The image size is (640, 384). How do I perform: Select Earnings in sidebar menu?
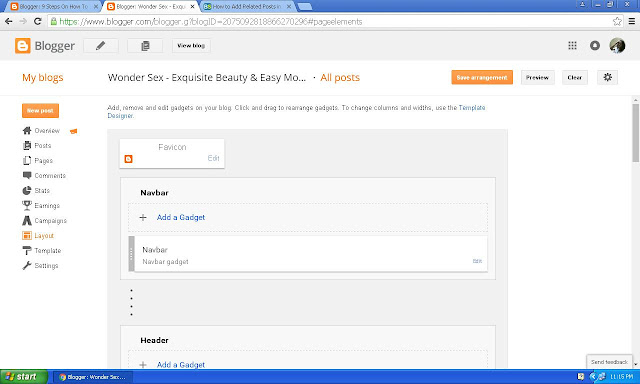(47, 206)
